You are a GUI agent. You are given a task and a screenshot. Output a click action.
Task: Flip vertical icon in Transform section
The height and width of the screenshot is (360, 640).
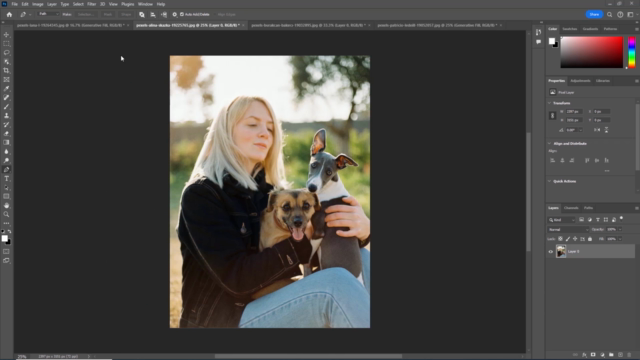pyautogui.click(x=607, y=130)
